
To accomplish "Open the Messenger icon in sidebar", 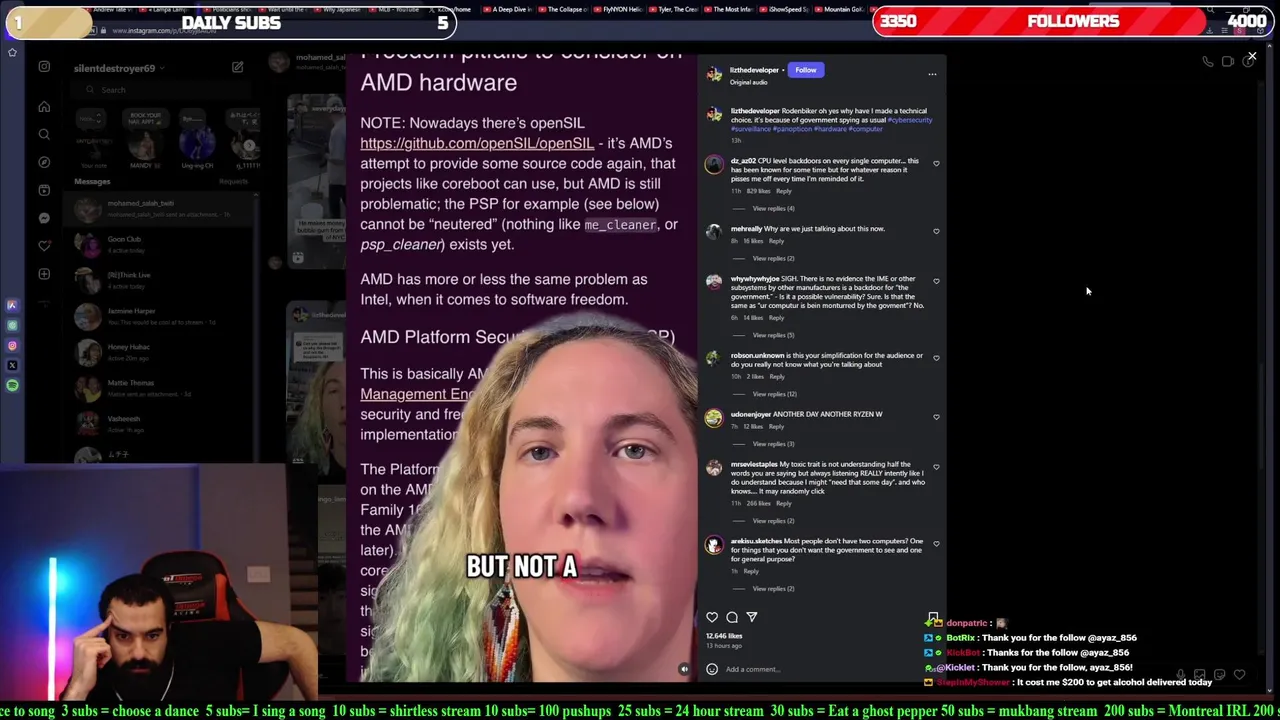I will [44, 218].
